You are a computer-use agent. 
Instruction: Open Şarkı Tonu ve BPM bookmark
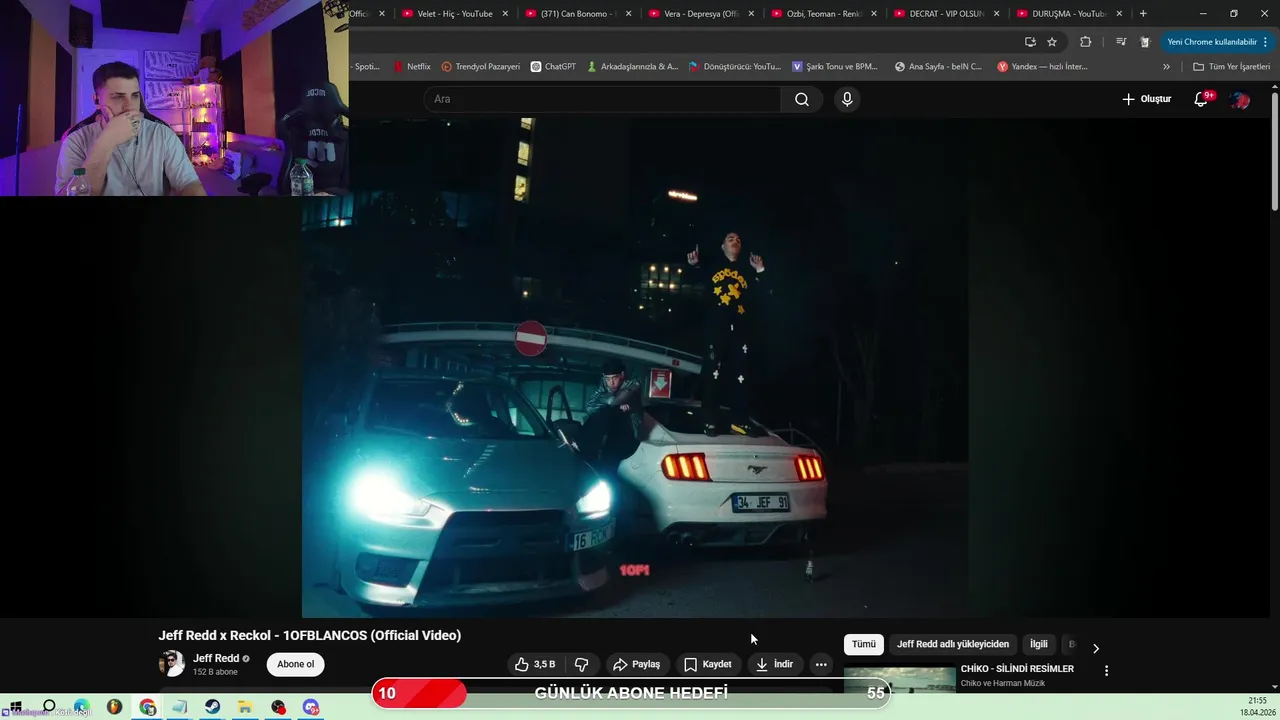point(835,67)
